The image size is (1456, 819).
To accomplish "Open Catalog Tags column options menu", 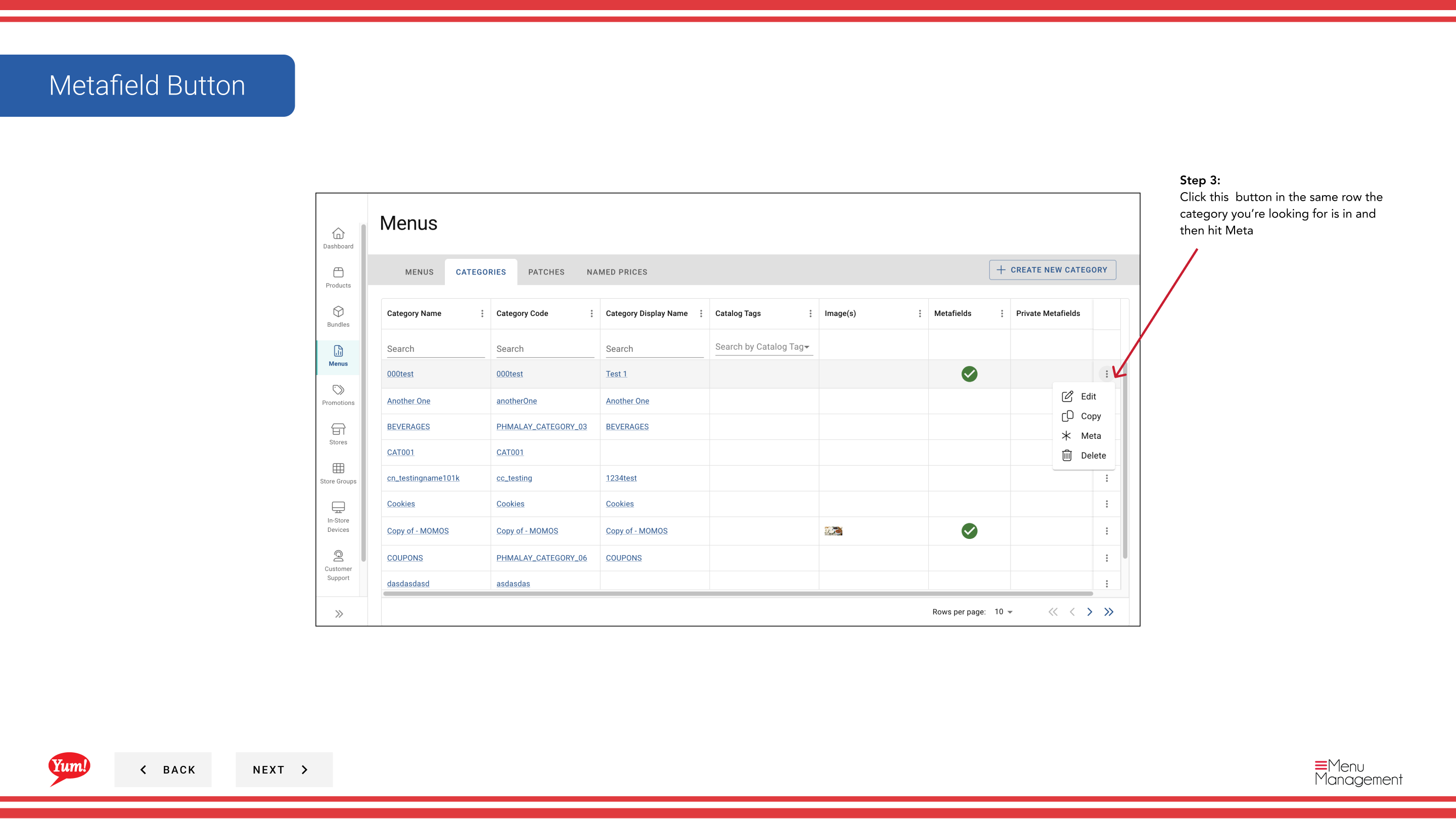I will coord(810,313).
